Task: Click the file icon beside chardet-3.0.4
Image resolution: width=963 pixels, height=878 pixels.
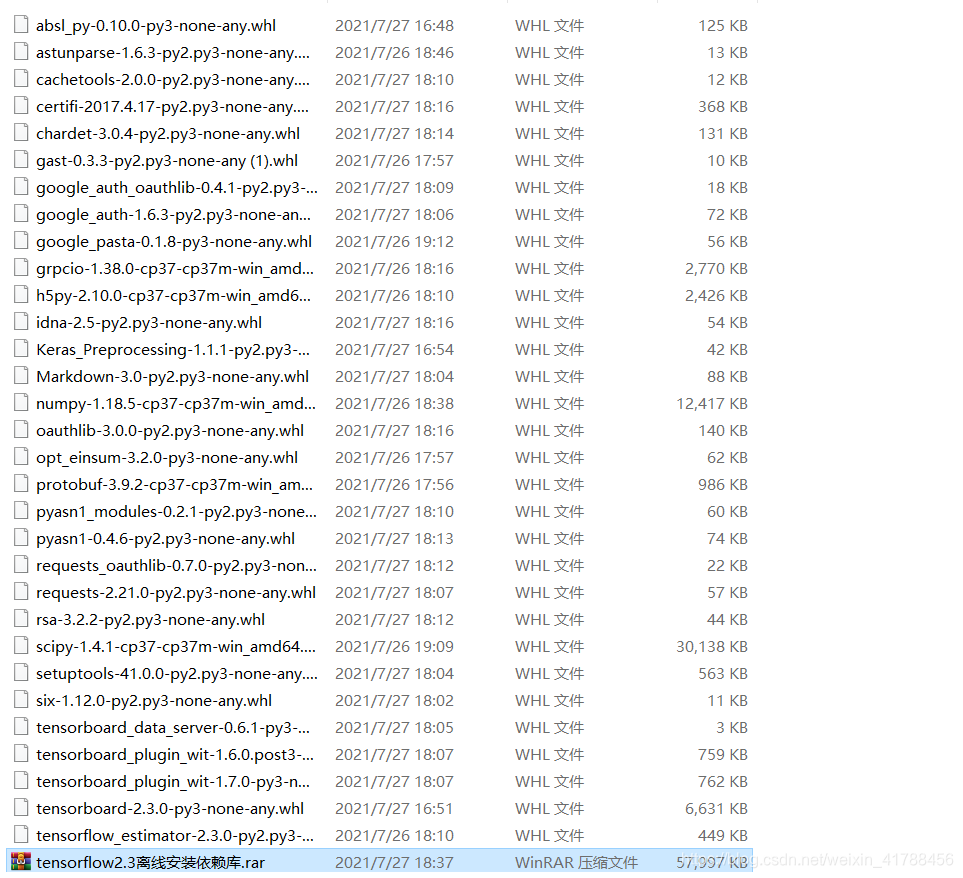Action: pyautogui.click(x=21, y=133)
